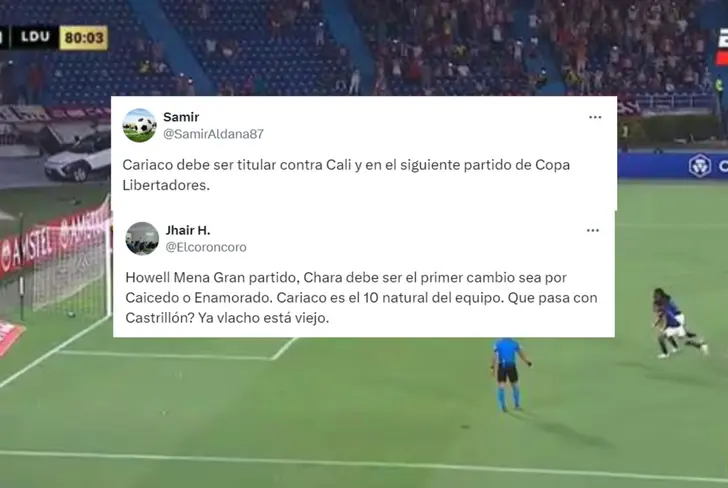Select Samir's tweet text about Cariaco

point(346,175)
